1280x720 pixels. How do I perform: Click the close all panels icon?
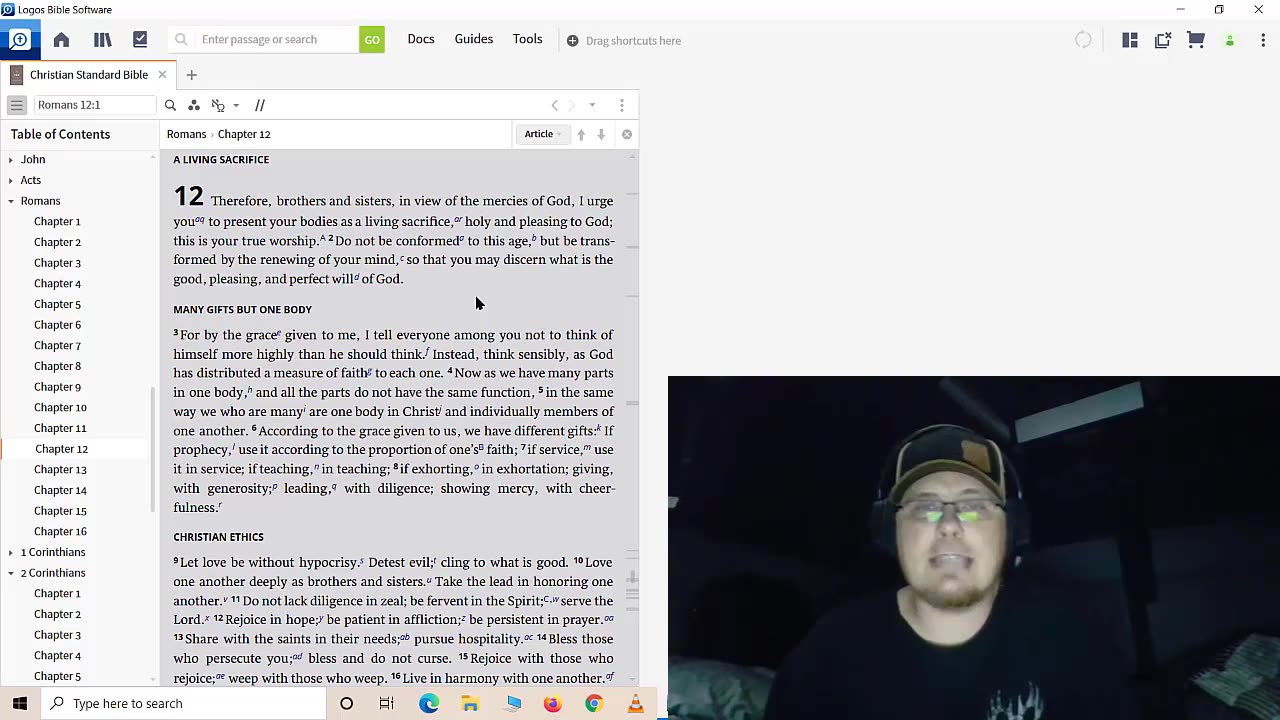coord(1163,40)
